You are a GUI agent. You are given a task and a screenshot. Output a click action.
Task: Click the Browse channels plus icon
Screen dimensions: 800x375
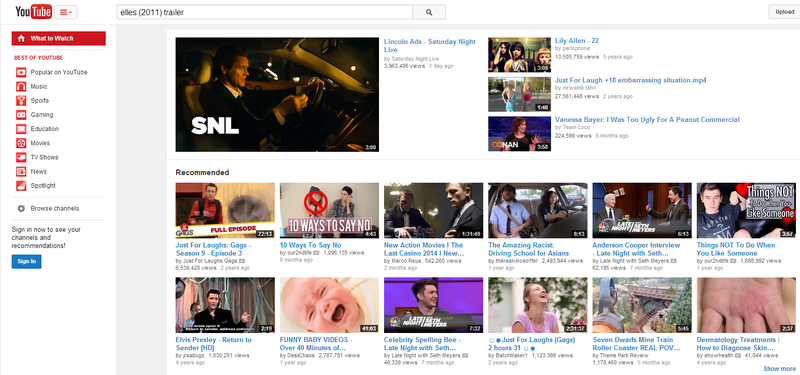(21, 208)
